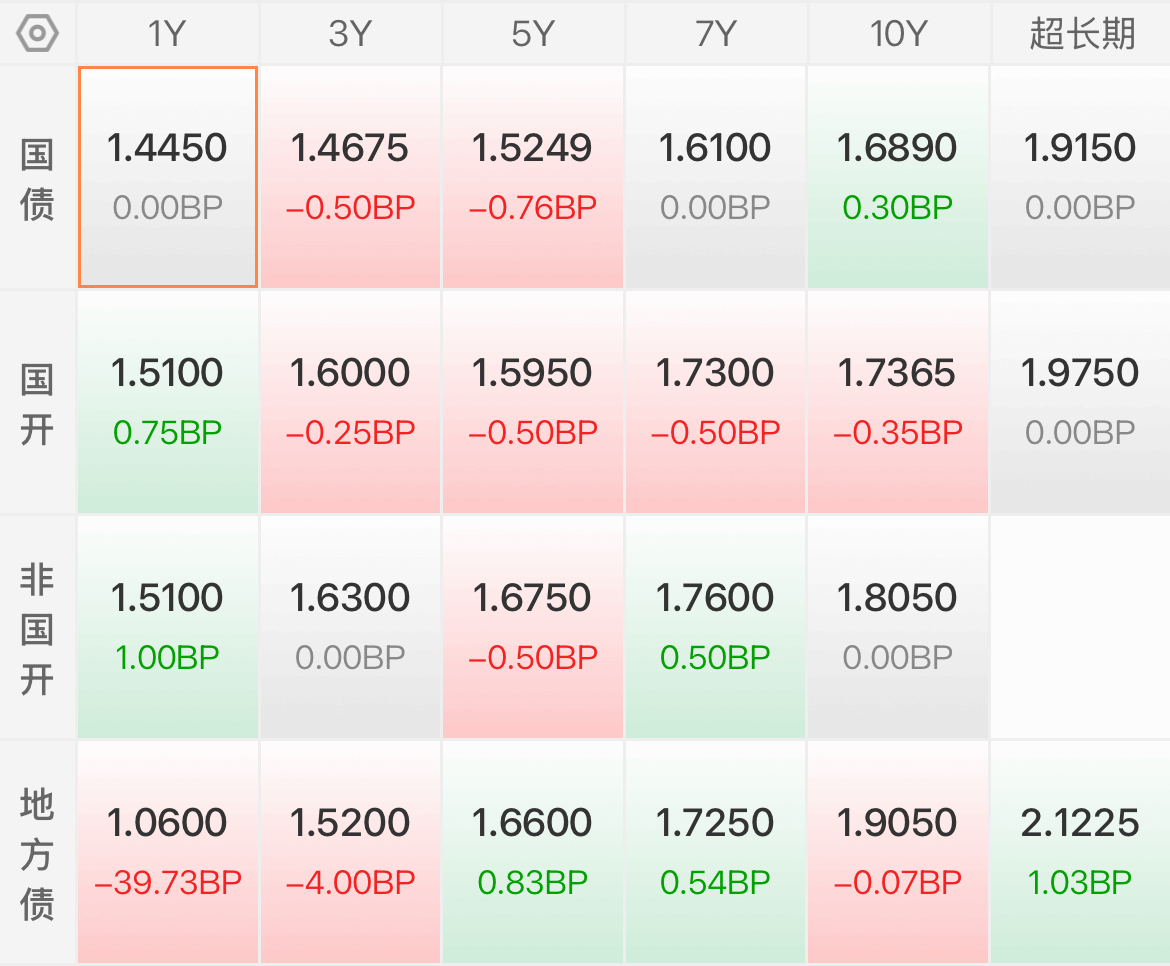Image resolution: width=1170 pixels, height=966 pixels.
Task: Open 地方债 3Y cell with -4.00BP
Action: (350, 852)
